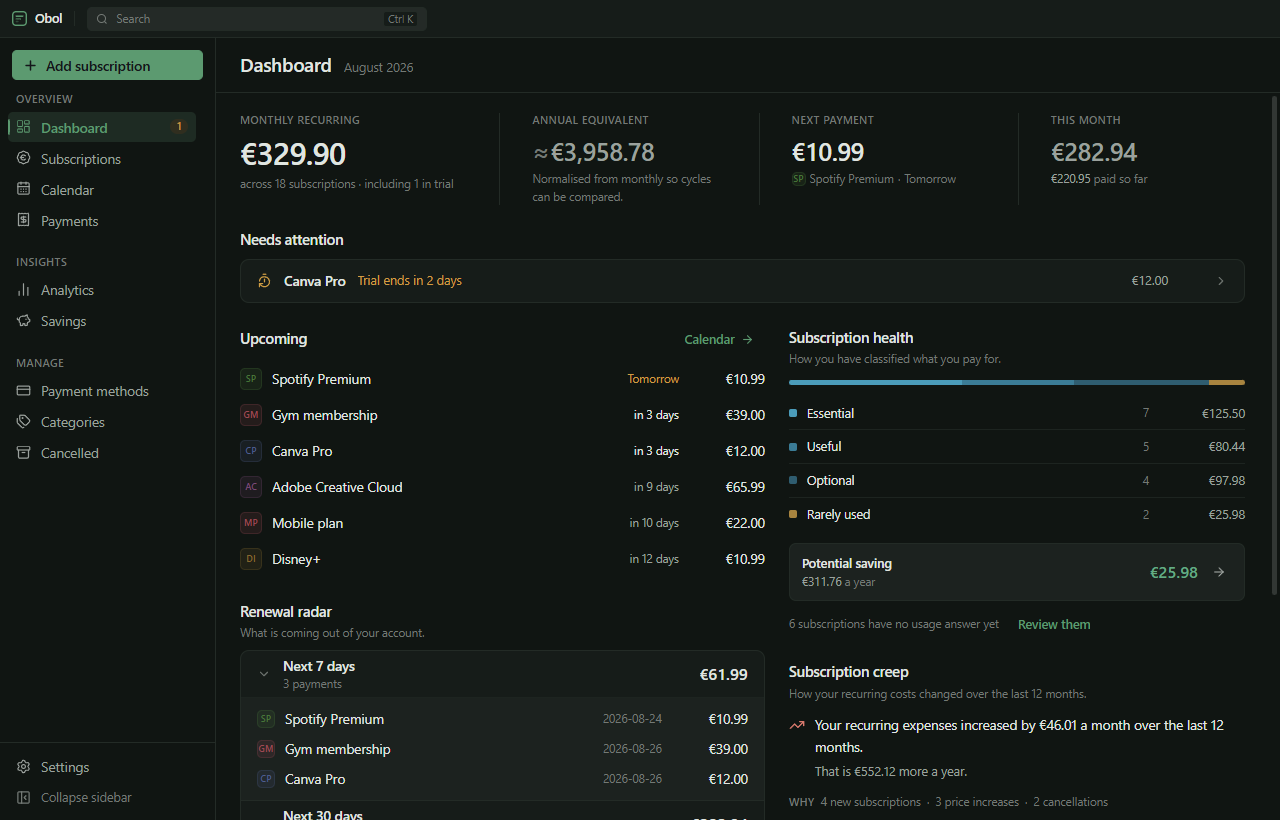Screen dimensions: 1280x820
Task: Go to Subscriptions in sidebar
Action: [x=102, y=158]
